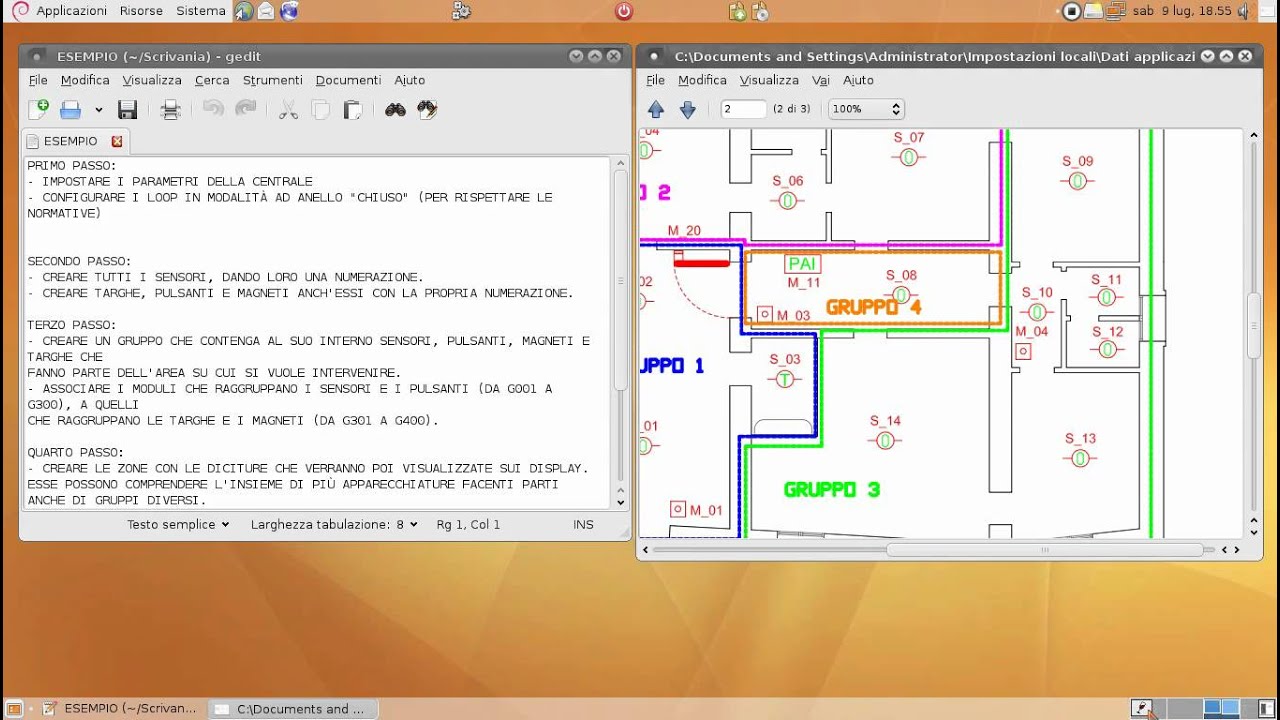Open the Larghezza tabulazione dropdown

335,524
